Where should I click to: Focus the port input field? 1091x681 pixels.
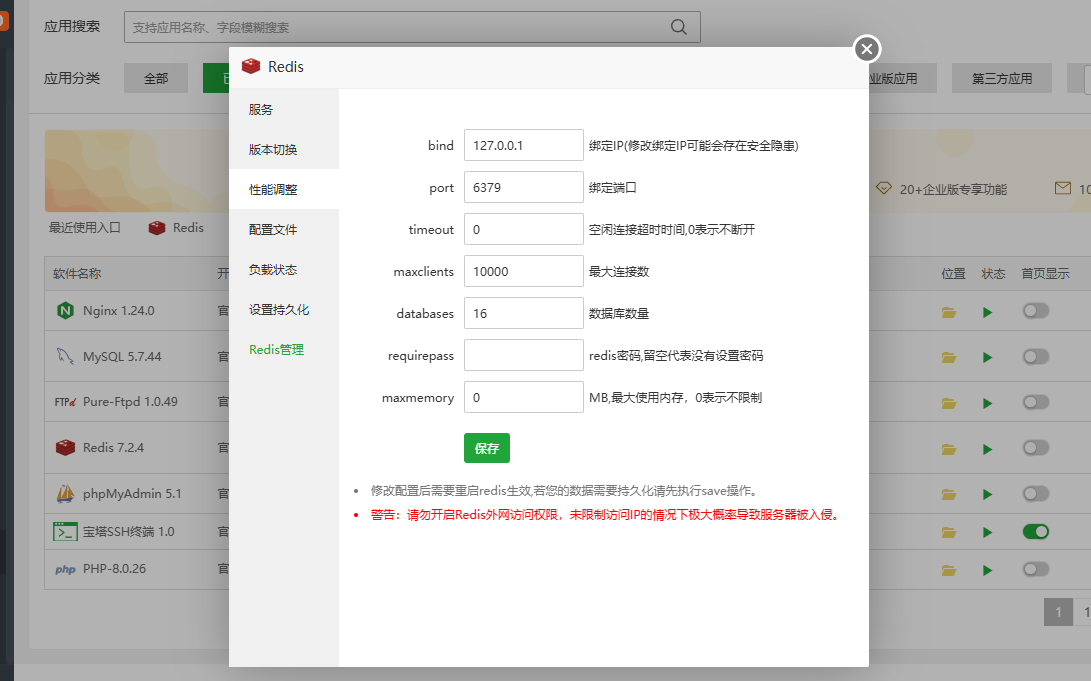pyautogui.click(x=524, y=187)
